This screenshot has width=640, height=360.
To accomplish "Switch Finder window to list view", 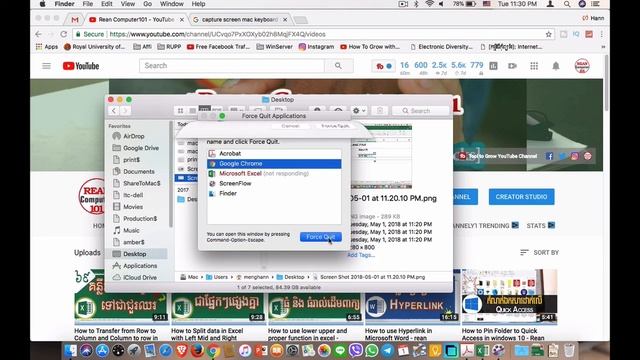I will pyautogui.click(x=193, y=111).
